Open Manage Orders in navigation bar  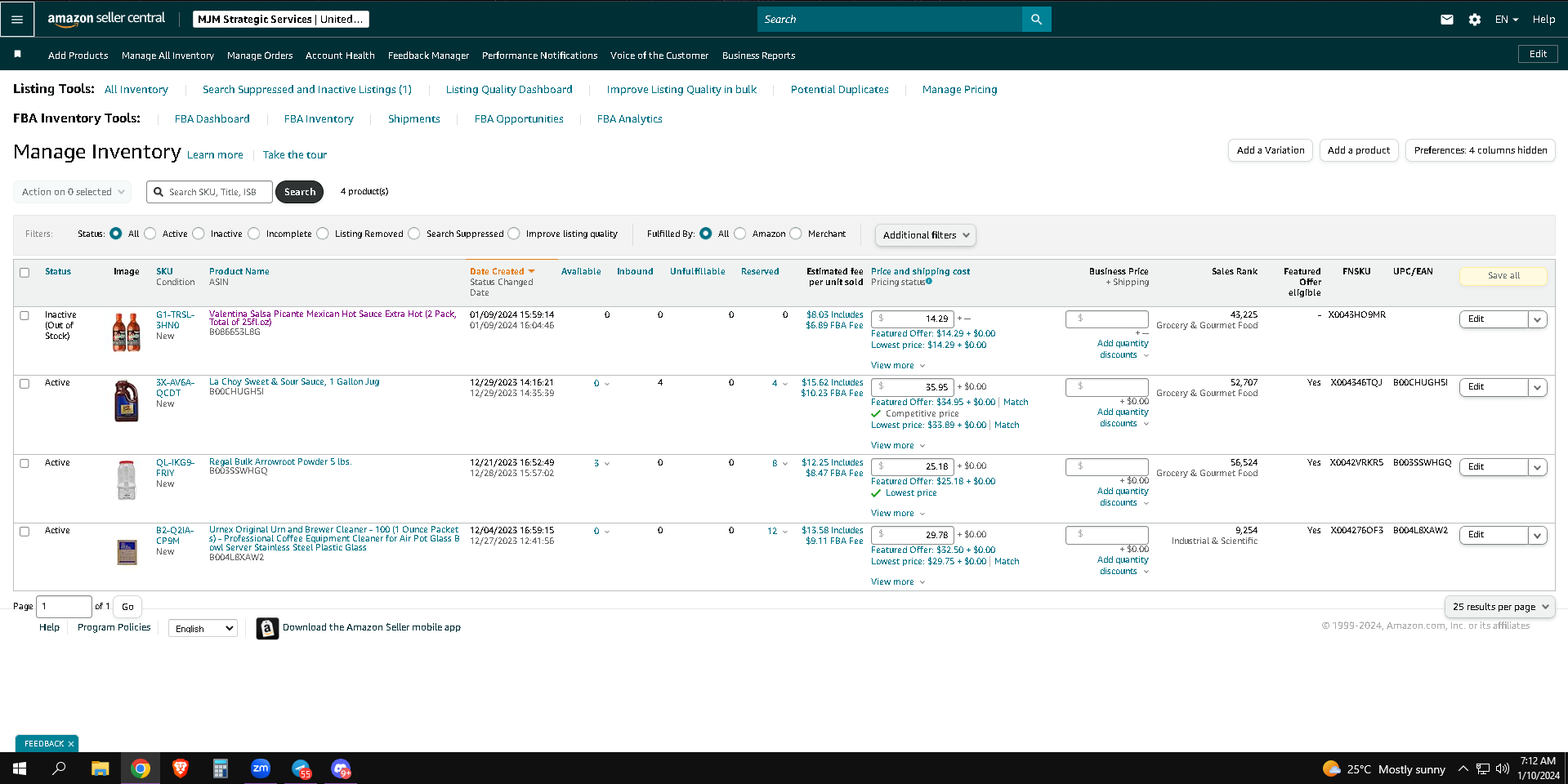click(260, 56)
